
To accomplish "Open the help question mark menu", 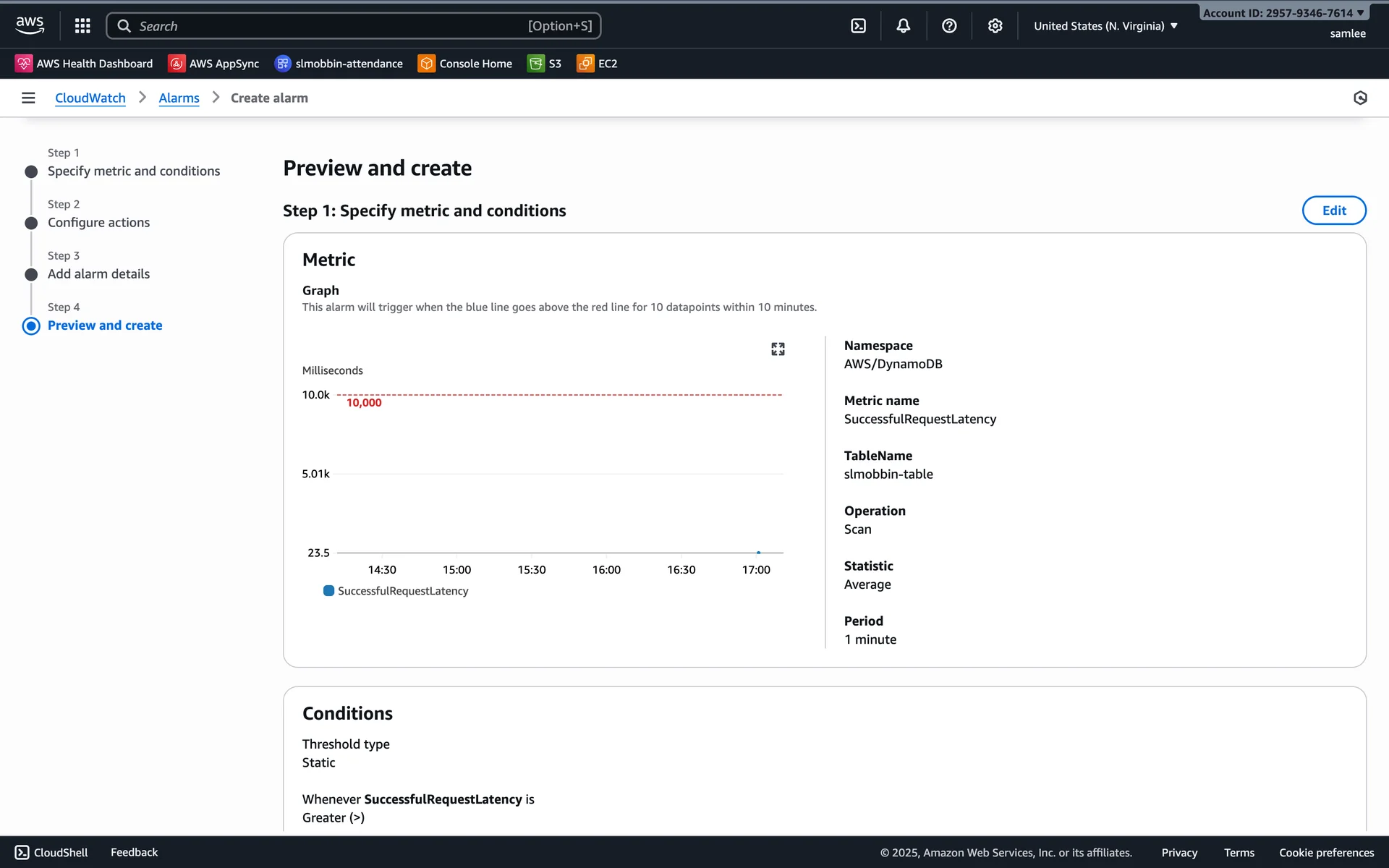I will (949, 26).
